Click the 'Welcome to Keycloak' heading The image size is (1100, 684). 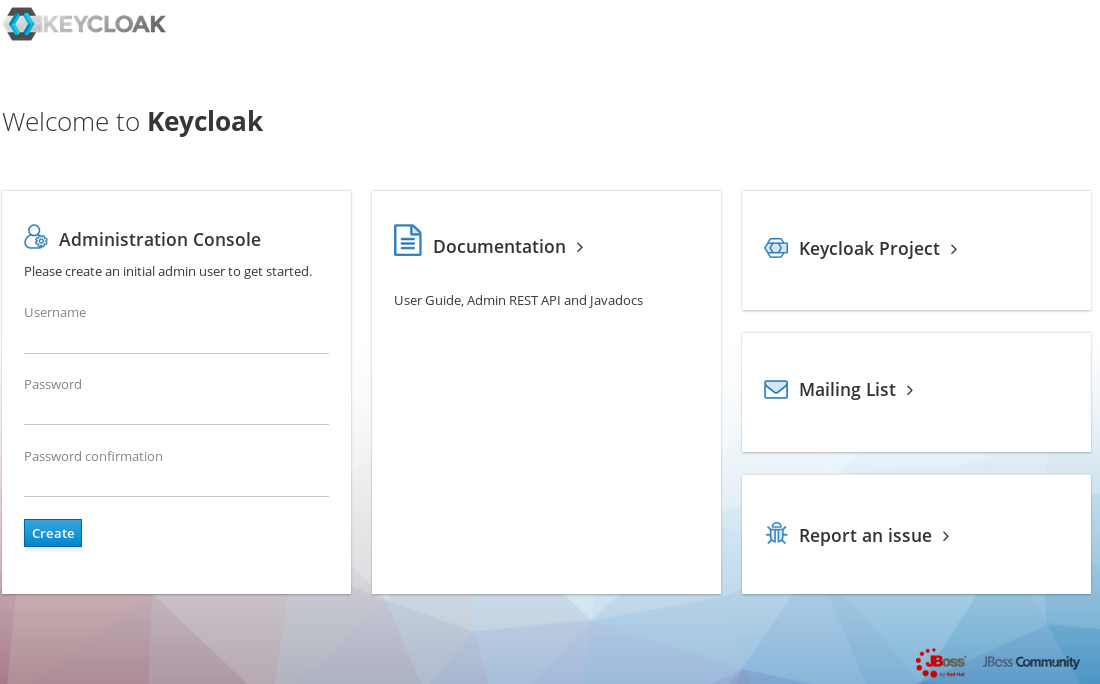[133, 122]
